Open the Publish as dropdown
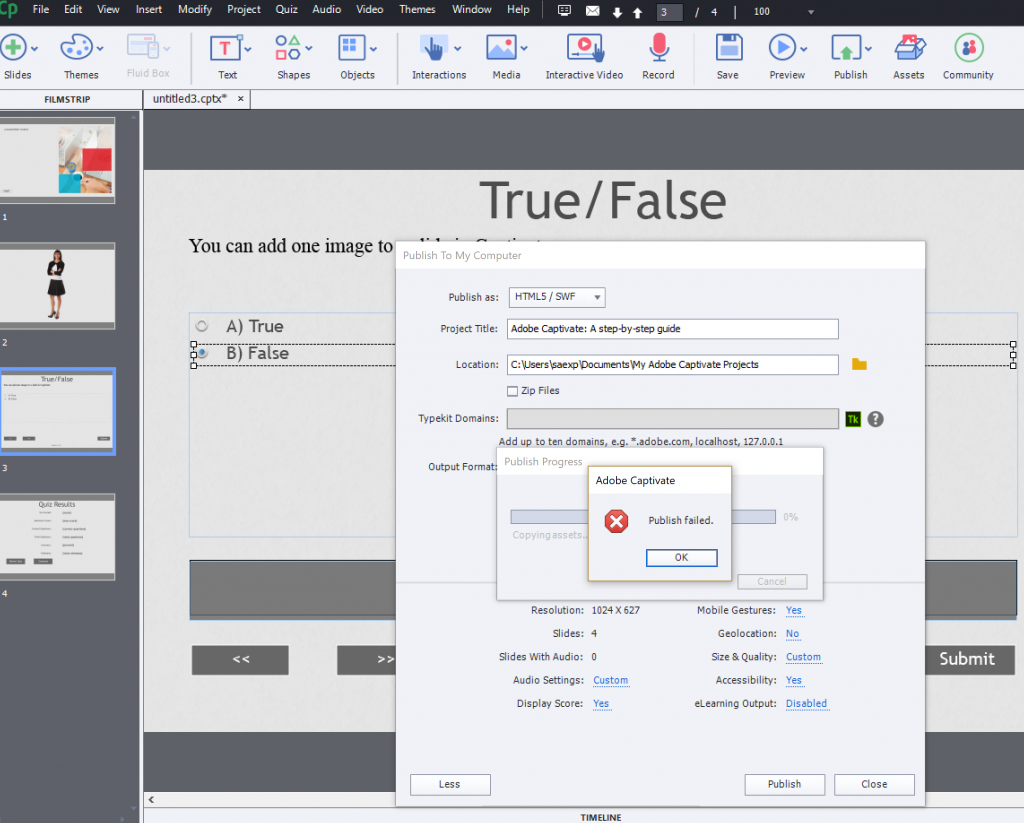This screenshot has width=1024, height=823. [x=557, y=297]
